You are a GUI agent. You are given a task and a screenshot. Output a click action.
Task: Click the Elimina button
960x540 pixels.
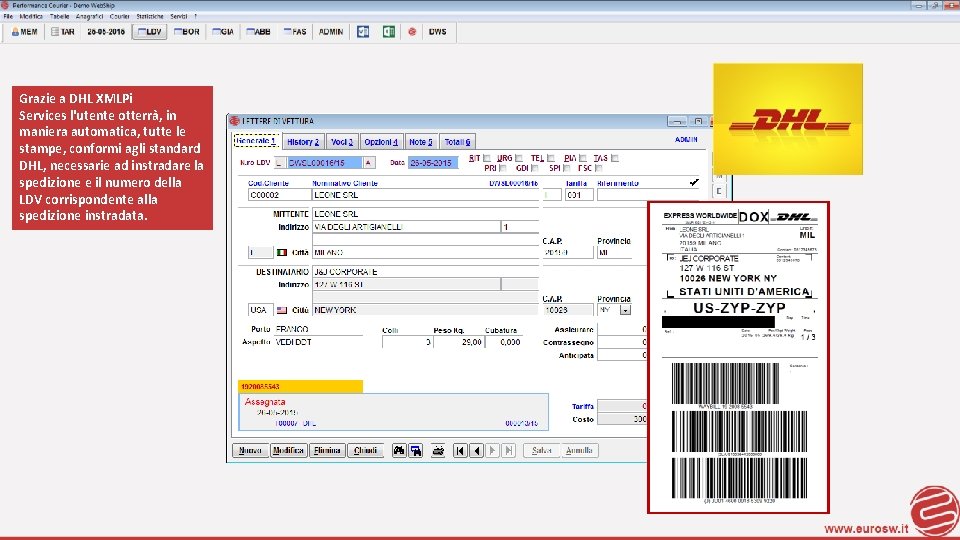click(x=327, y=451)
